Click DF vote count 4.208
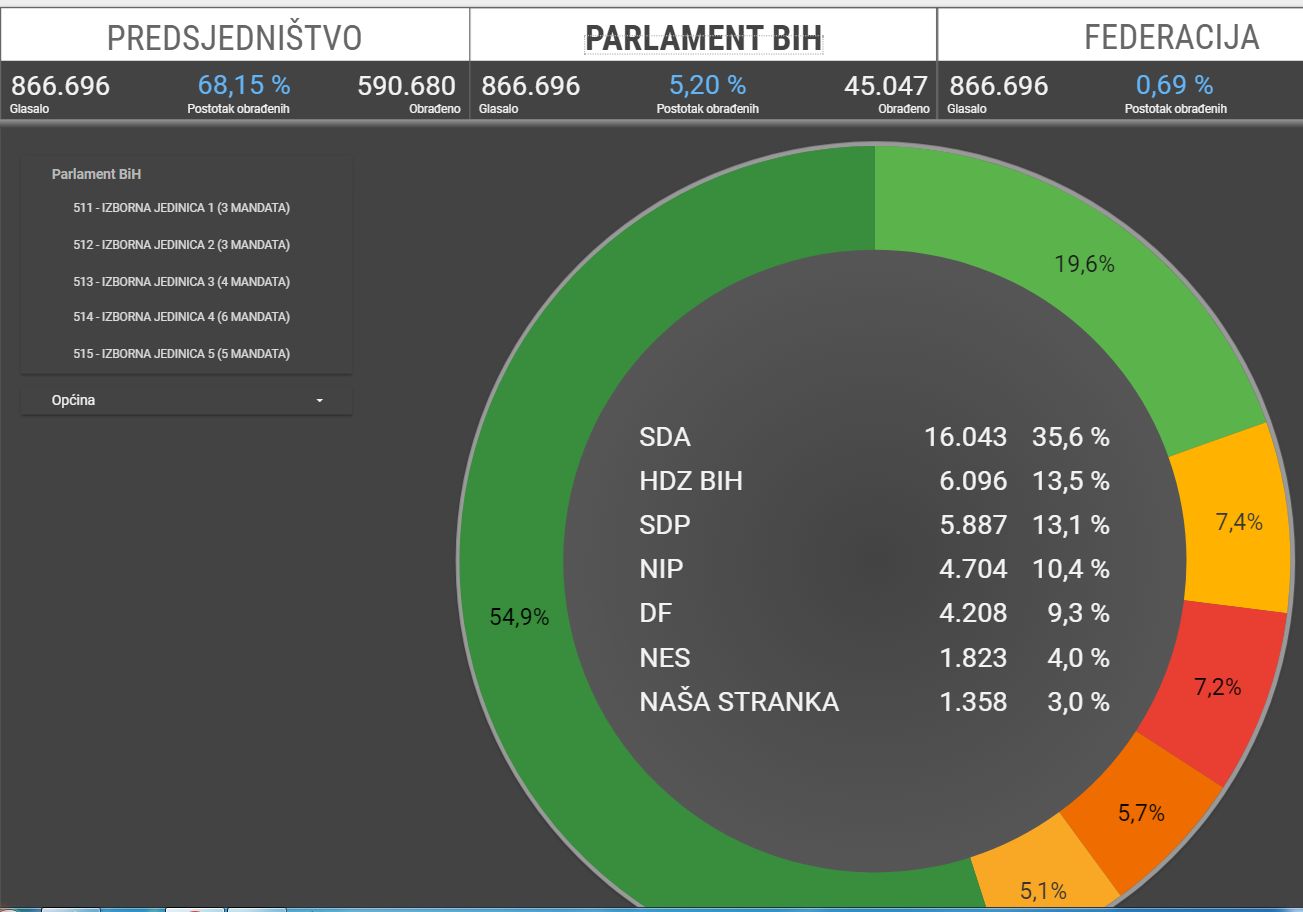This screenshot has height=912, width=1303. point(973,613)
